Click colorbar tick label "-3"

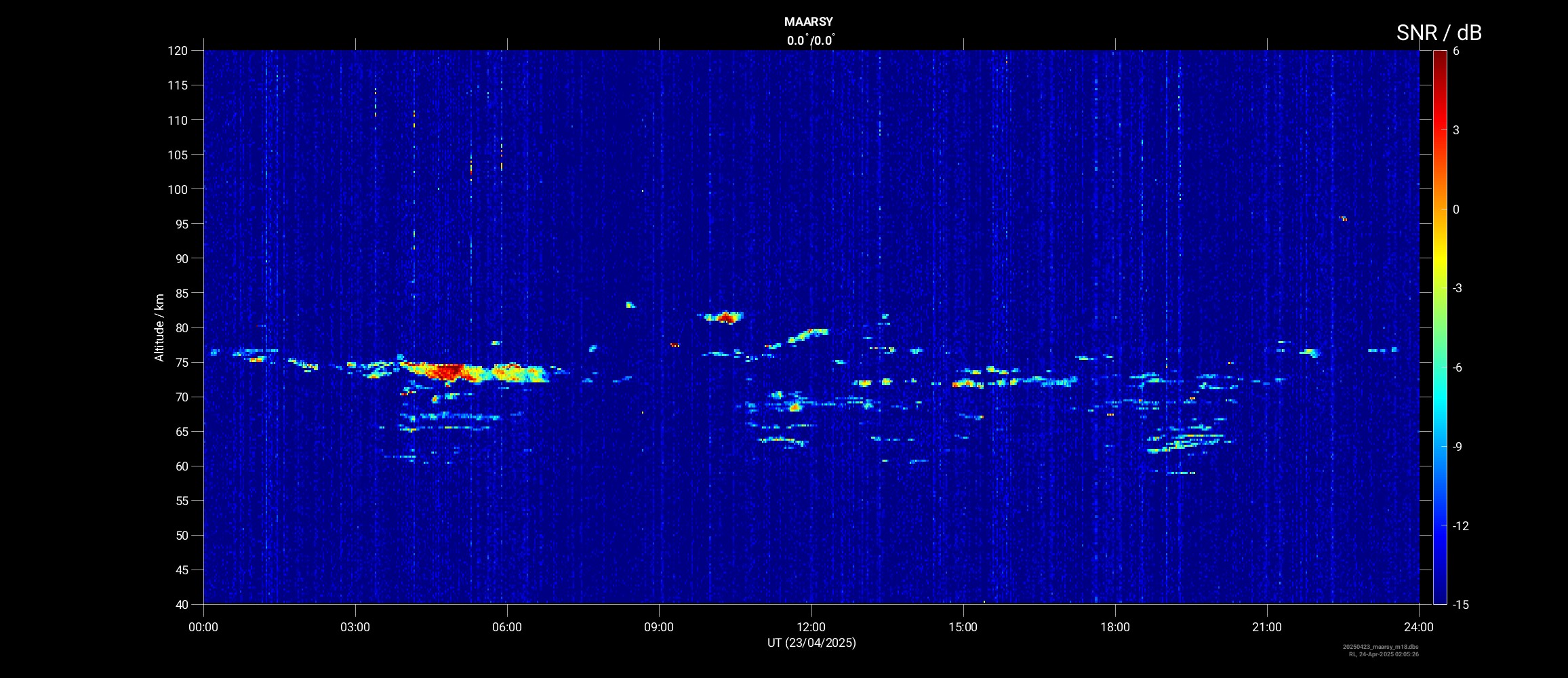(x=1458, y=288)
